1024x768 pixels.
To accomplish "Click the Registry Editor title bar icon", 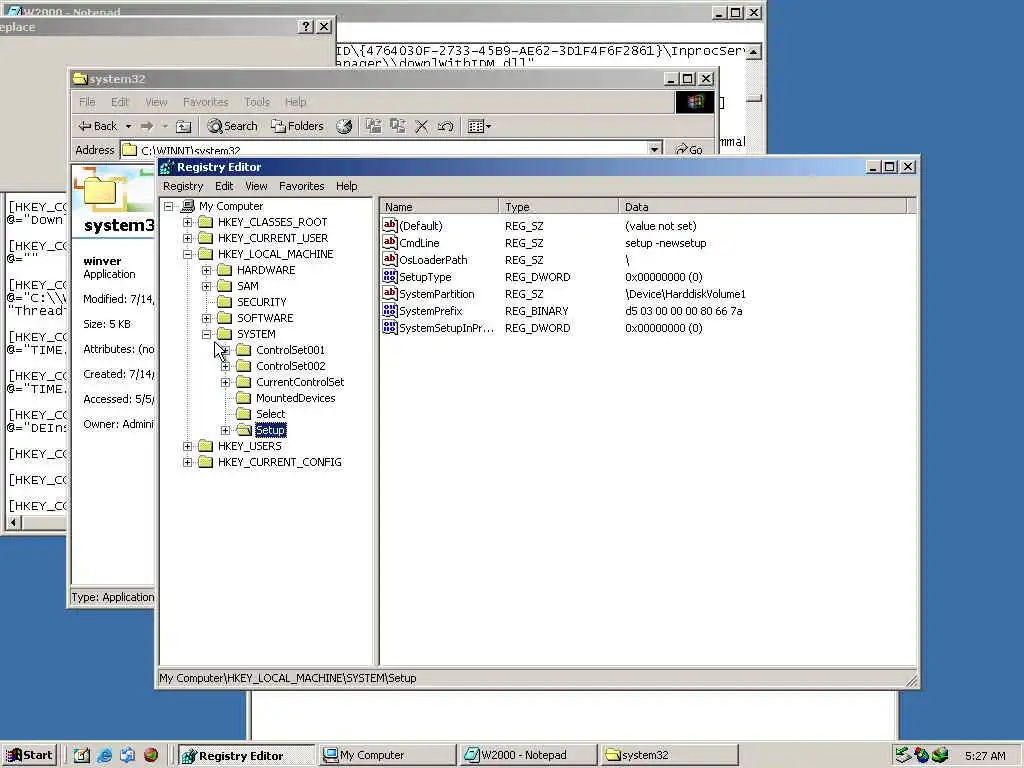I will click(x=167, y=167).
